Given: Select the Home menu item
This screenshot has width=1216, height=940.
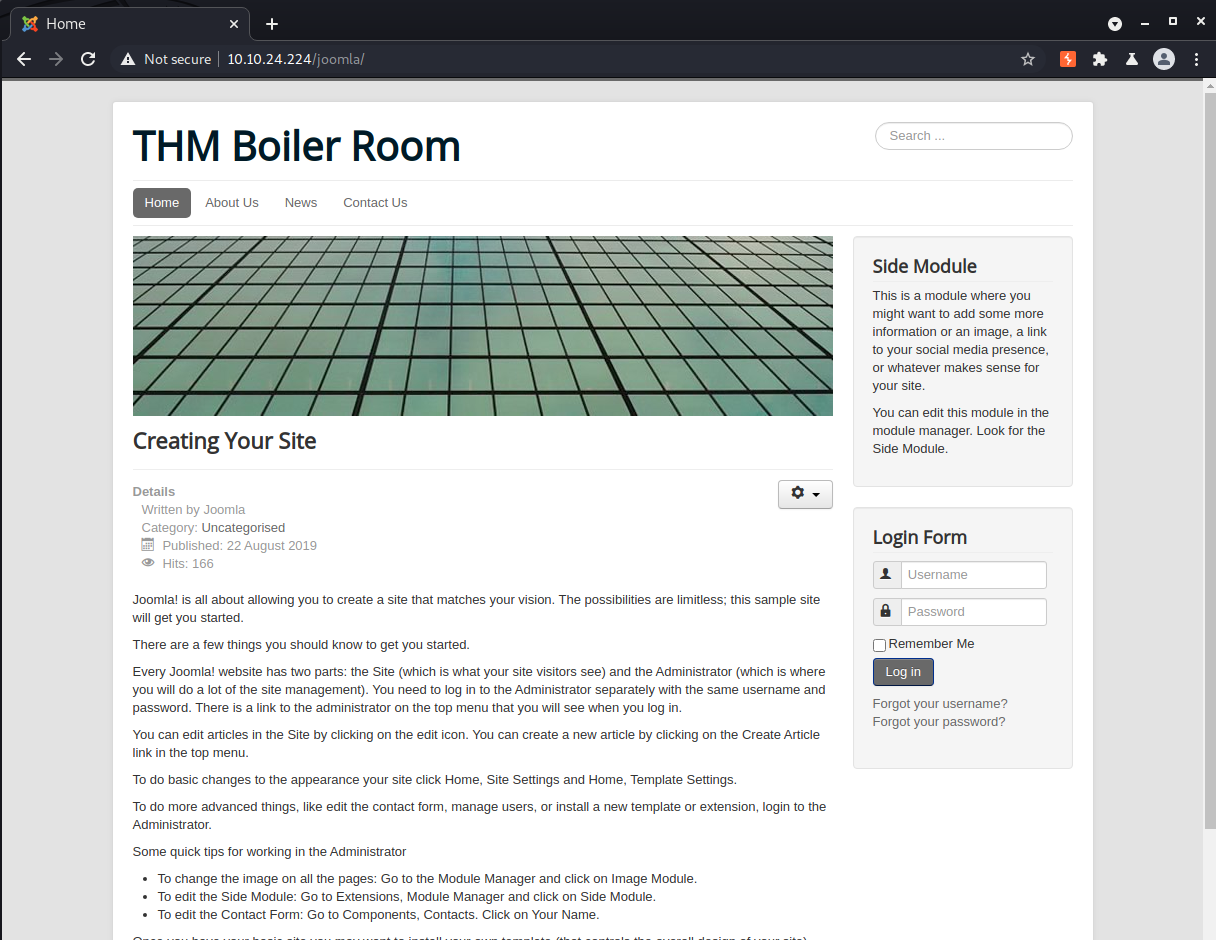Looking at the screenshot, I should click(x=162, y=202).
